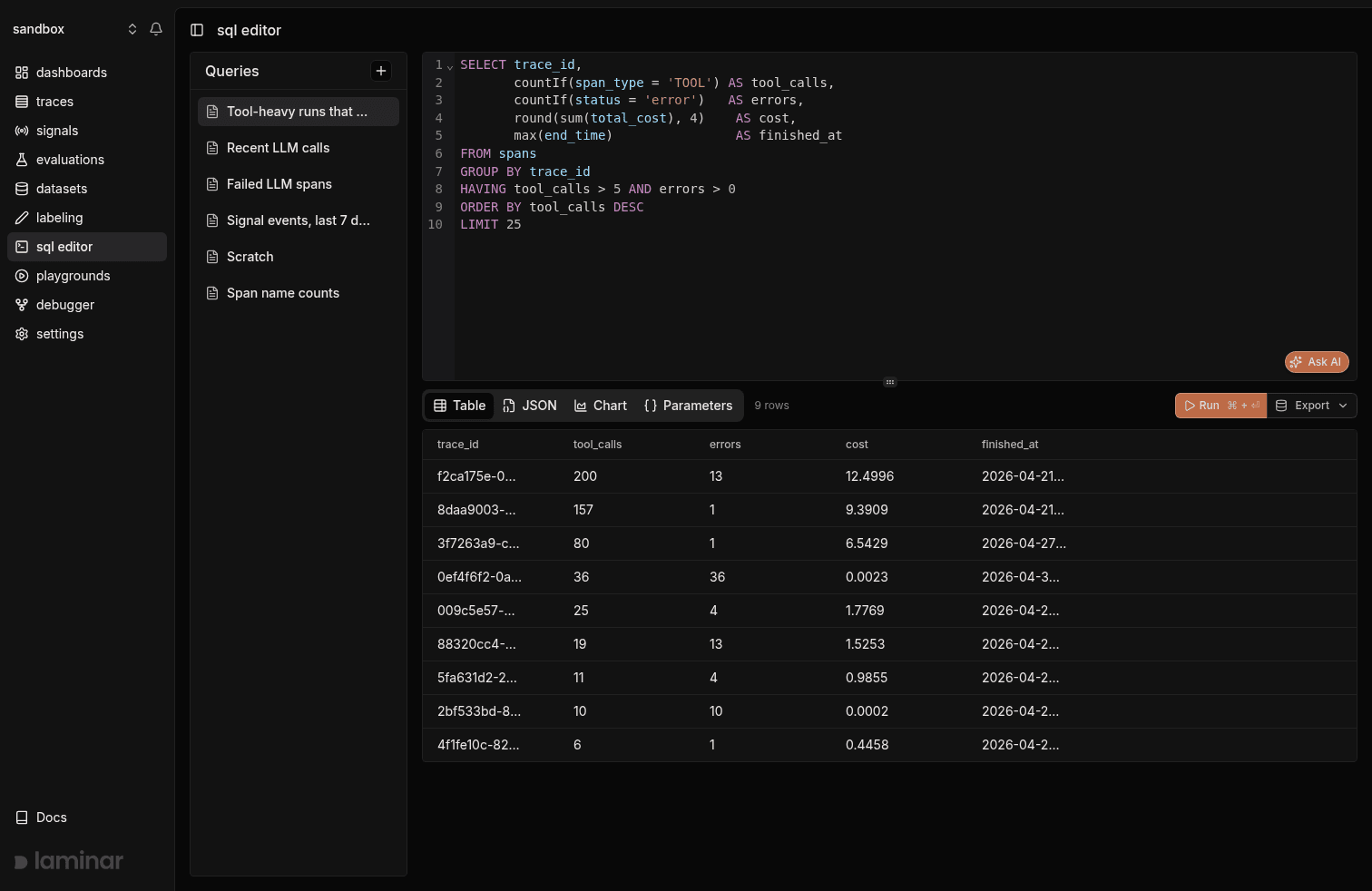Click inside the SQL editor on LIMIT 25
The height and width of the screenshot is (891, 1372).
491,224
